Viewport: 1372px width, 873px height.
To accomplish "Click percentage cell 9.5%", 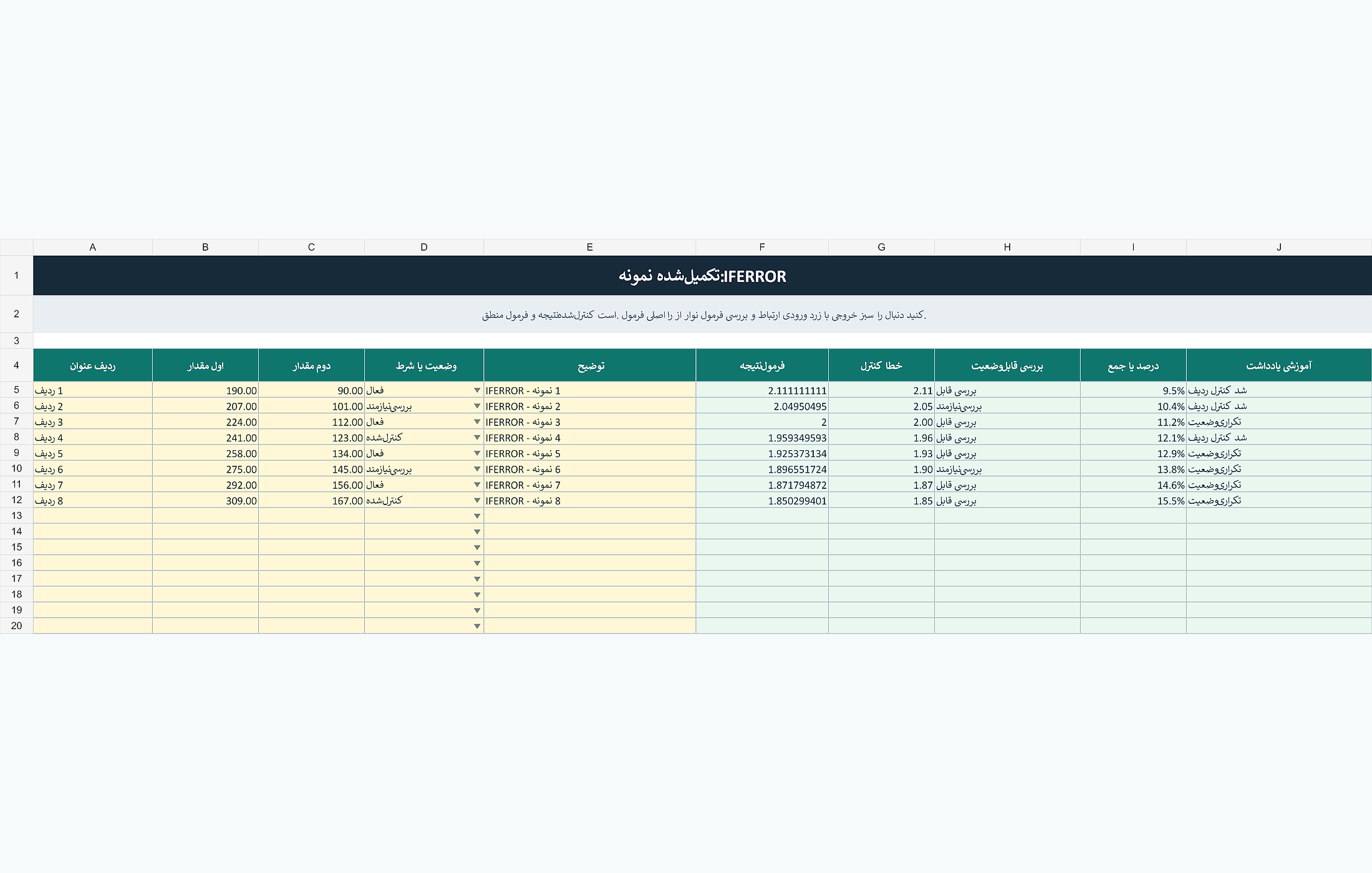I will click(x=1133, y=390).
